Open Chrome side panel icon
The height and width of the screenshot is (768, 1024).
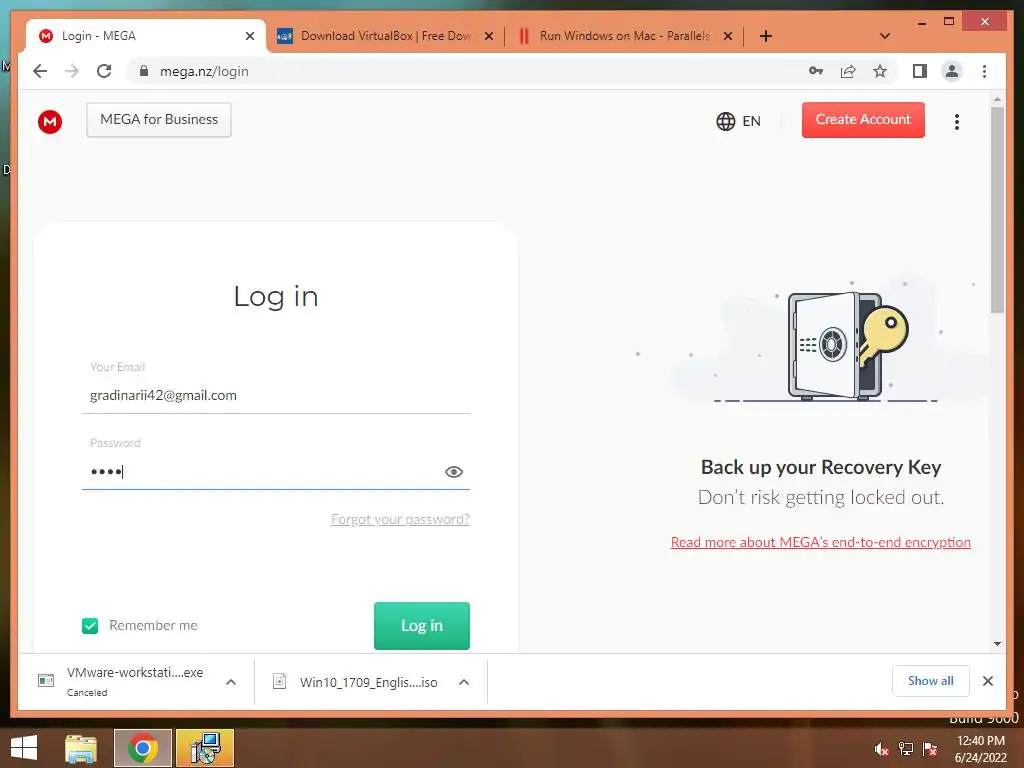point(920,71)
